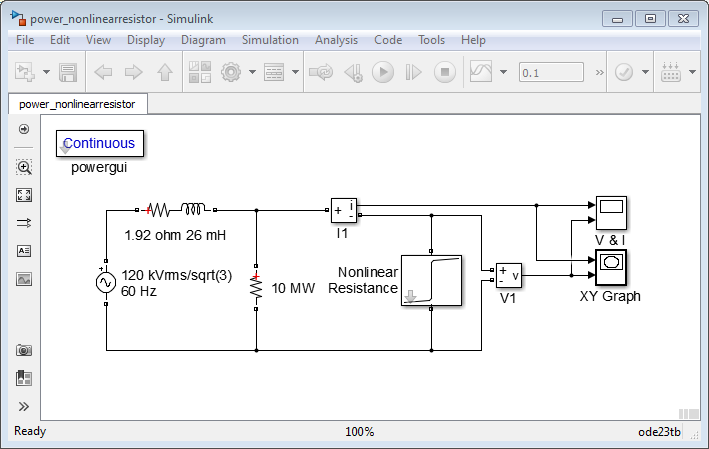Viewport: 709px width, 449px height.
Task: Click the Save model floppy icon
Action: tap(68, 73)
